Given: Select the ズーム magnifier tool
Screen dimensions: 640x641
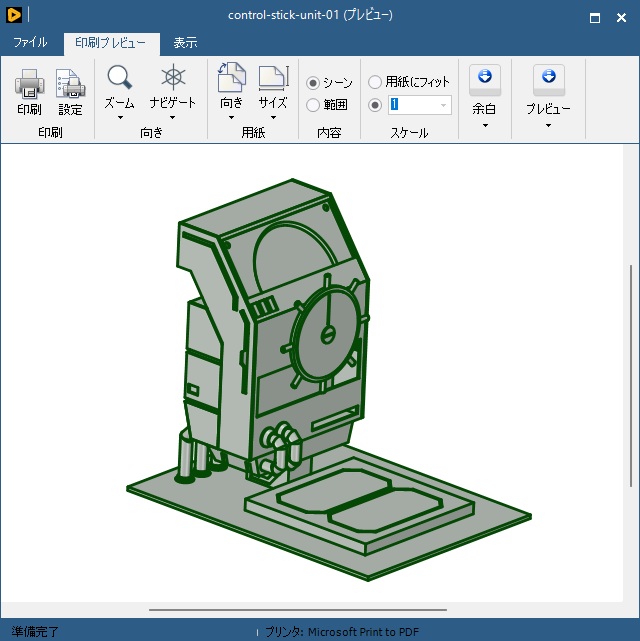Looking at the screenshot, I should coord(120,79).
